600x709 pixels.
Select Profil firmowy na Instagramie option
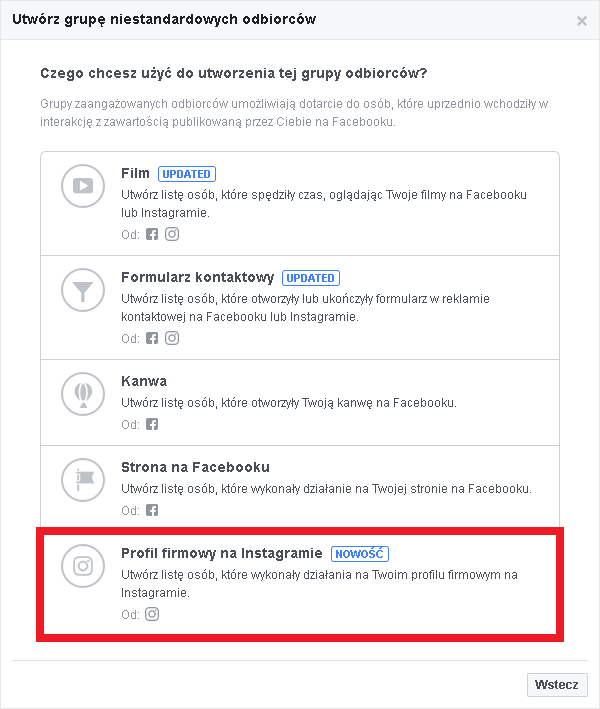222,553
